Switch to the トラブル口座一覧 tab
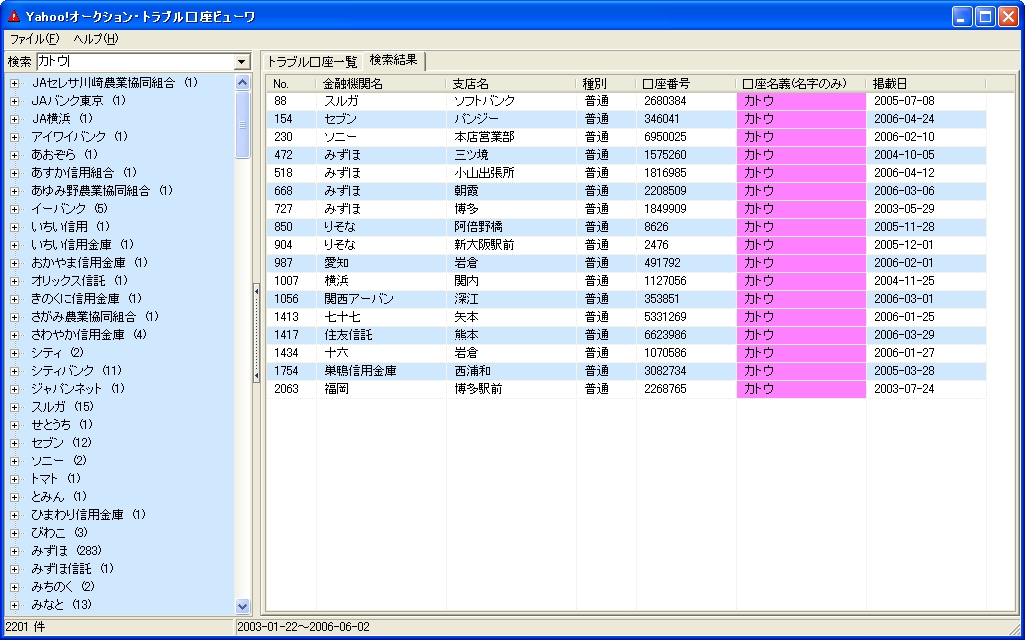Viewport: 1025px width, 640px height. [x=312, y=61]
